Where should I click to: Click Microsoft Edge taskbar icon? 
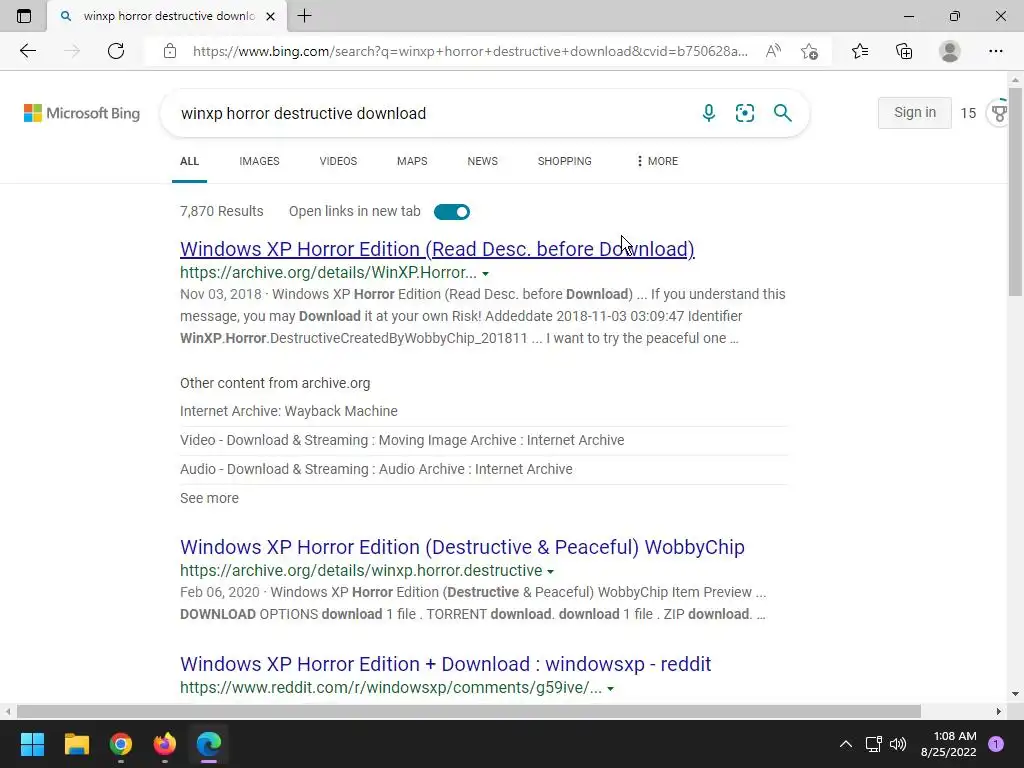tap(209, 744)
